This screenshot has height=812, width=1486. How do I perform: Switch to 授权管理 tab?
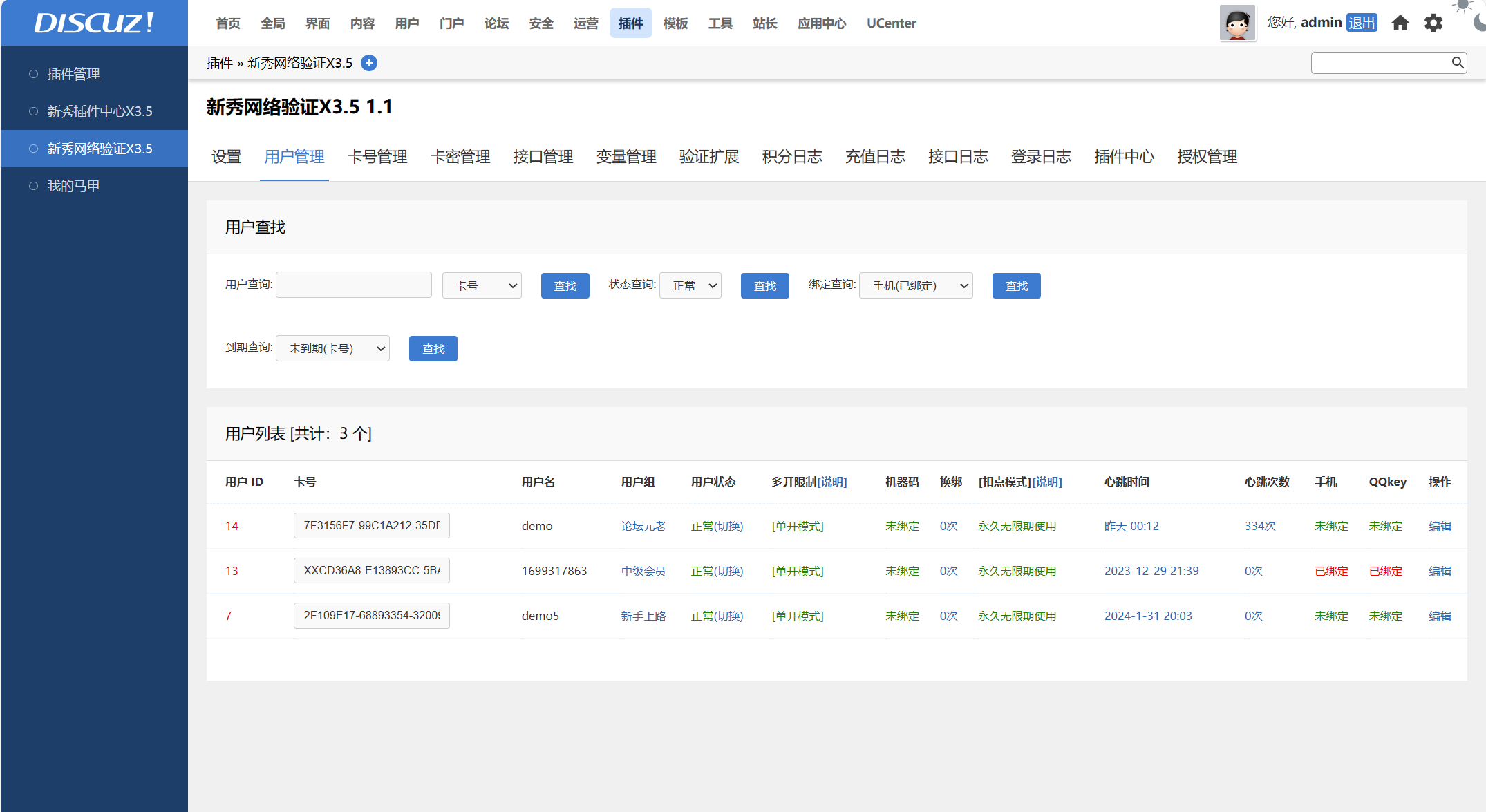(x=1207, y=157)
